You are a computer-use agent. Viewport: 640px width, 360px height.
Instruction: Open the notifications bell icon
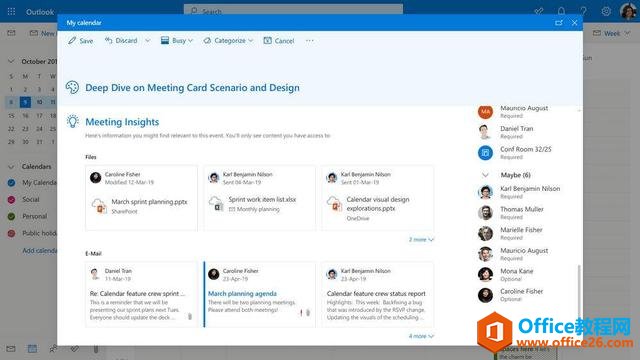[x=561, y=11]
